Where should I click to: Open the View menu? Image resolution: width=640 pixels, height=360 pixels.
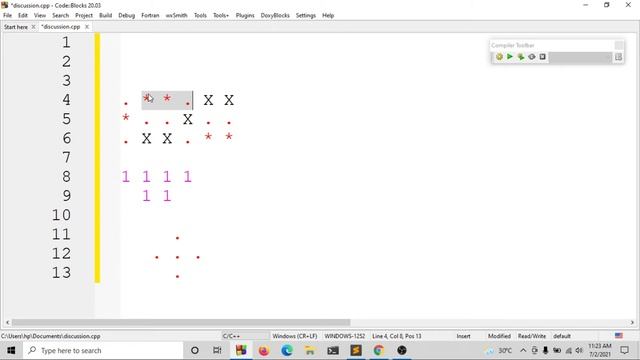[x=40, y=16]
